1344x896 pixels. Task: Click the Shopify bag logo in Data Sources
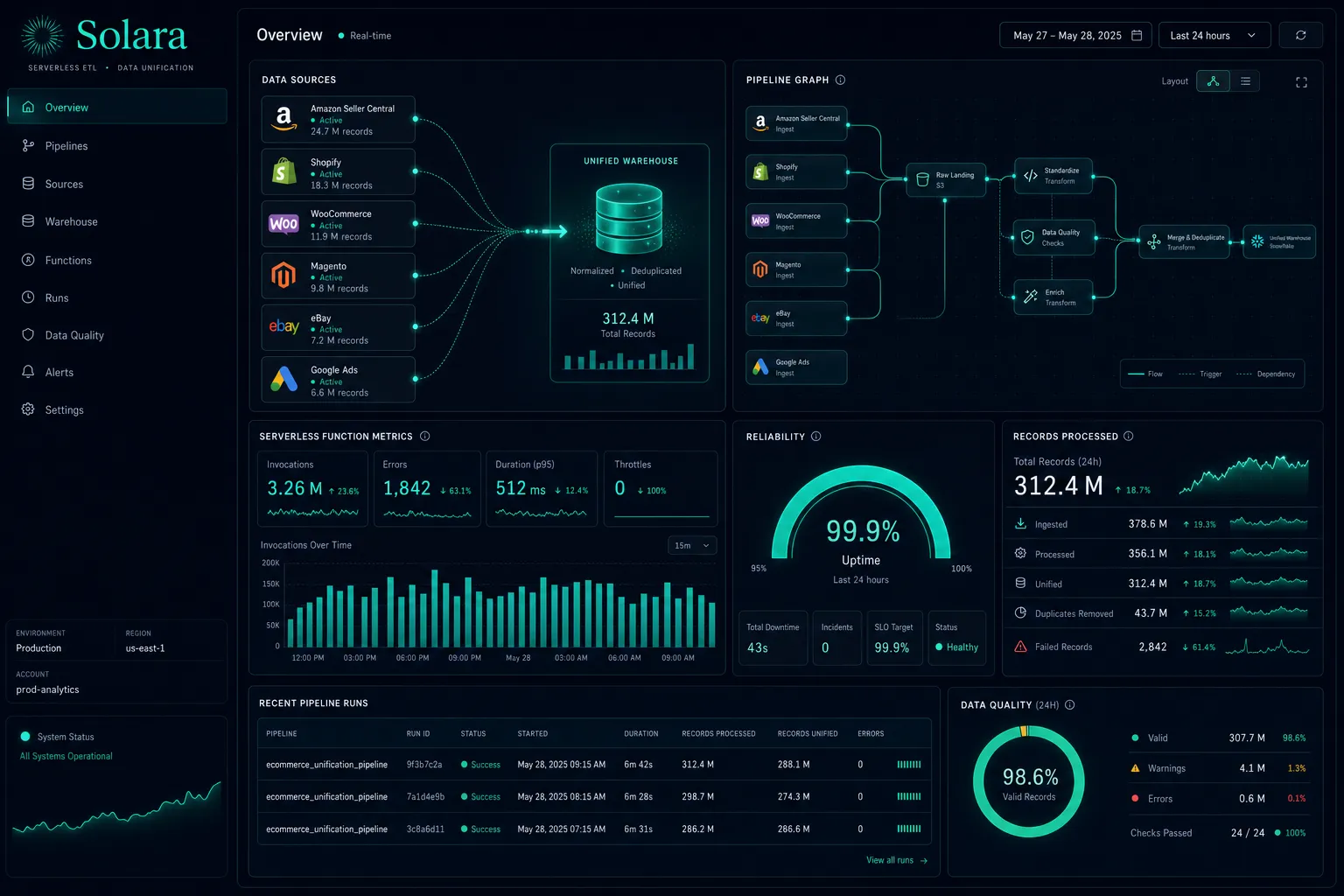coord(283,171)
